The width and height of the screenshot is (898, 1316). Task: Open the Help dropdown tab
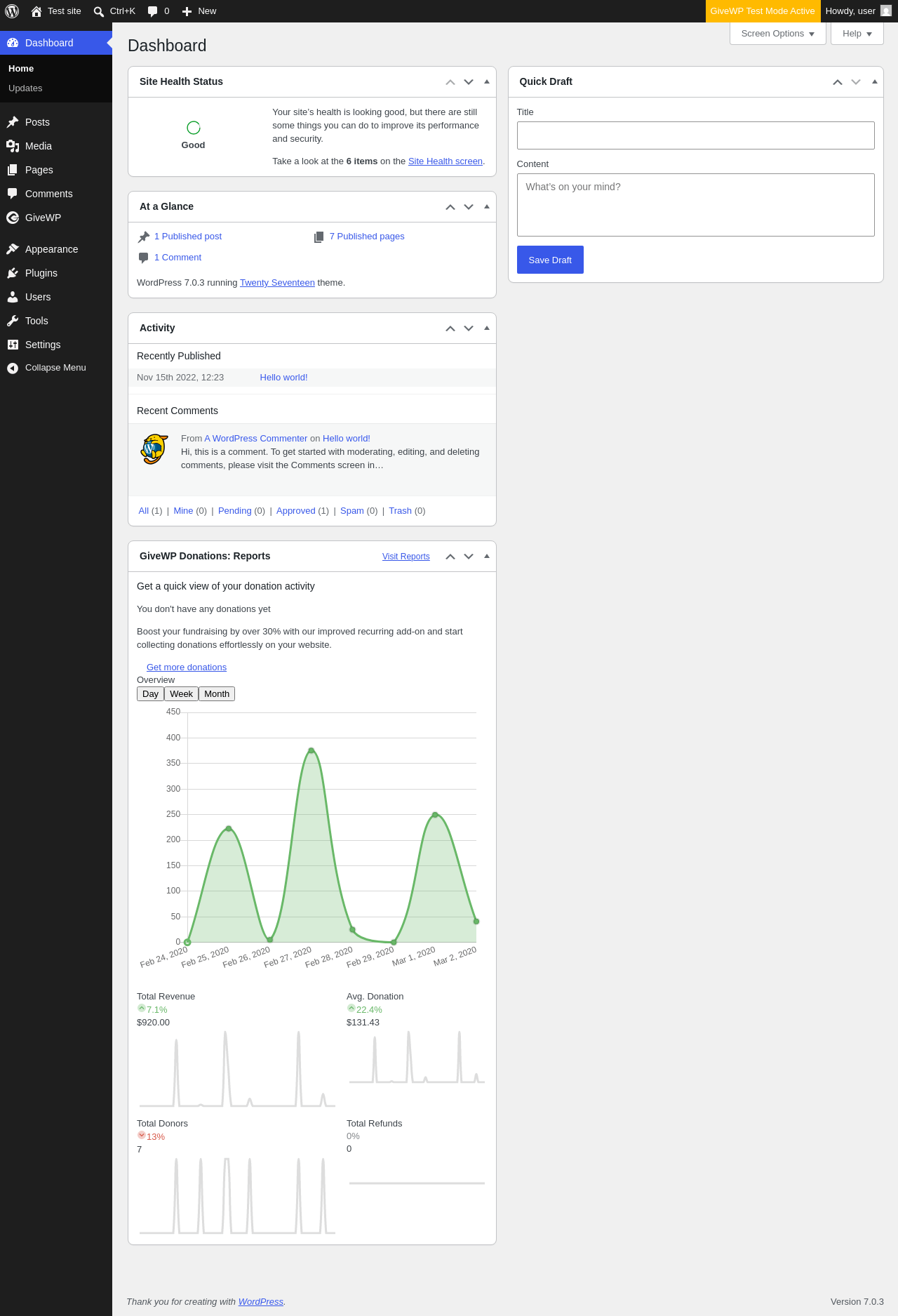click(x=857, y=34)
